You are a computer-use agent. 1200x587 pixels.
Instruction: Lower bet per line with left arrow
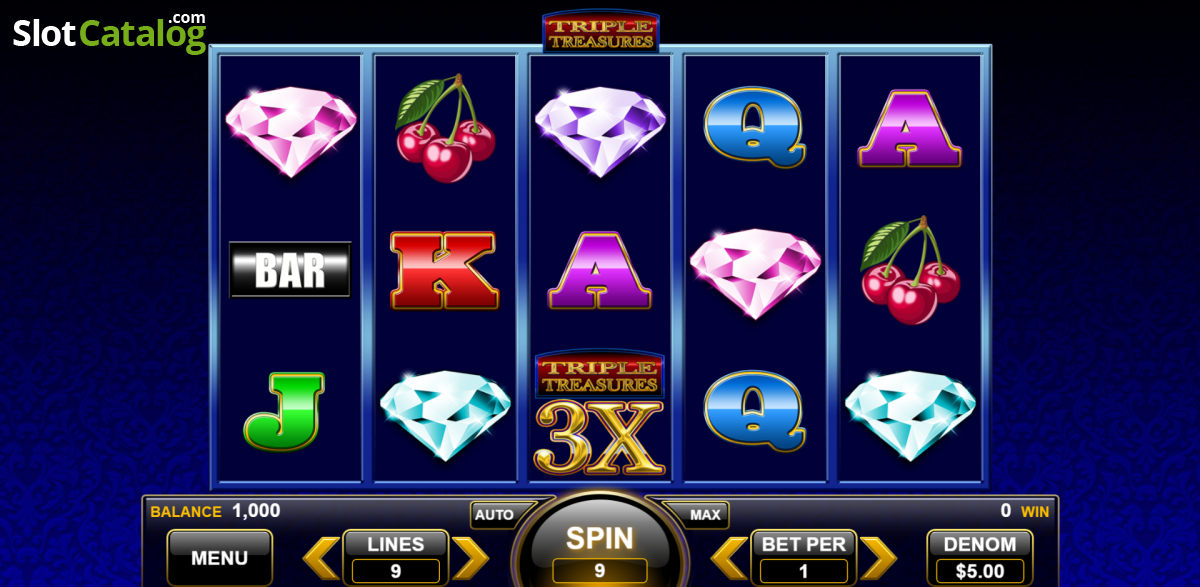(x=729, y=558)
